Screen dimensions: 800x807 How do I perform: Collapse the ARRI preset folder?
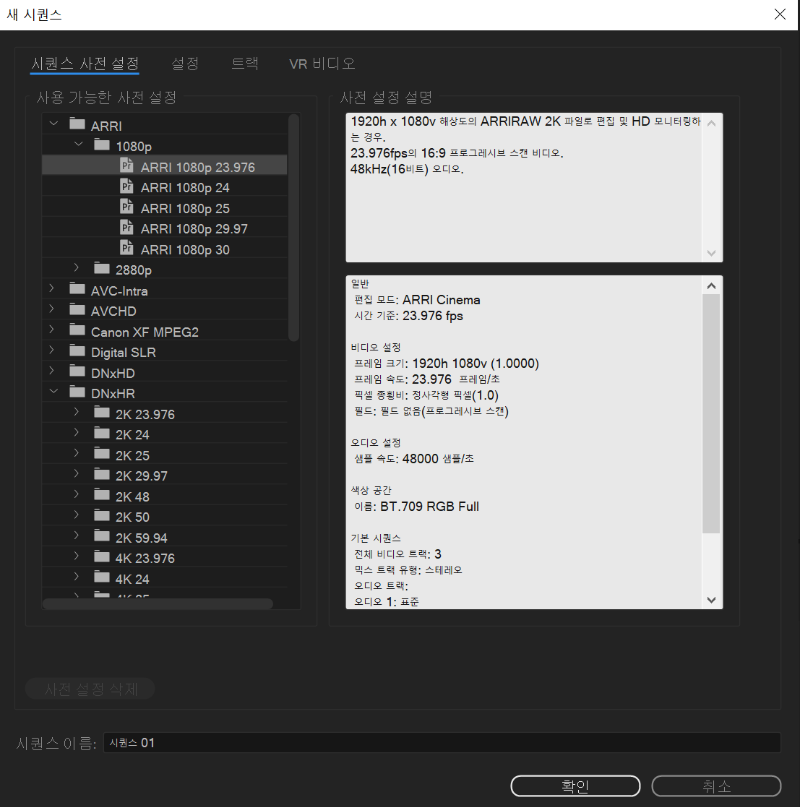[x=54, y=124]
